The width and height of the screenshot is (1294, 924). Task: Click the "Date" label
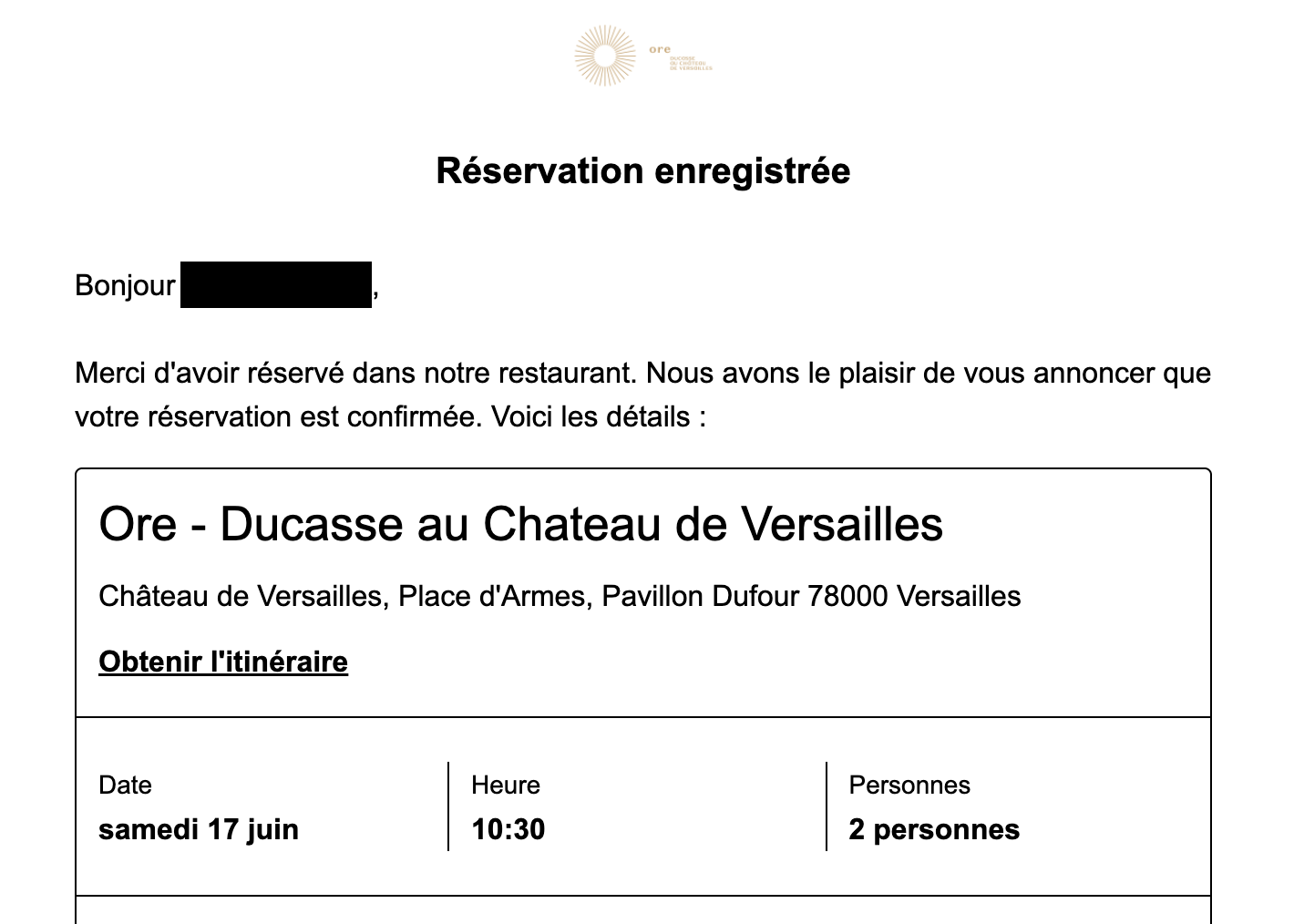point(125,785)
